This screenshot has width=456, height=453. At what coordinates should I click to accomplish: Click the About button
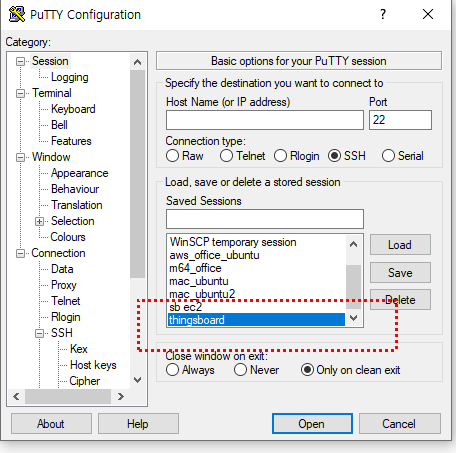[51, 424]
